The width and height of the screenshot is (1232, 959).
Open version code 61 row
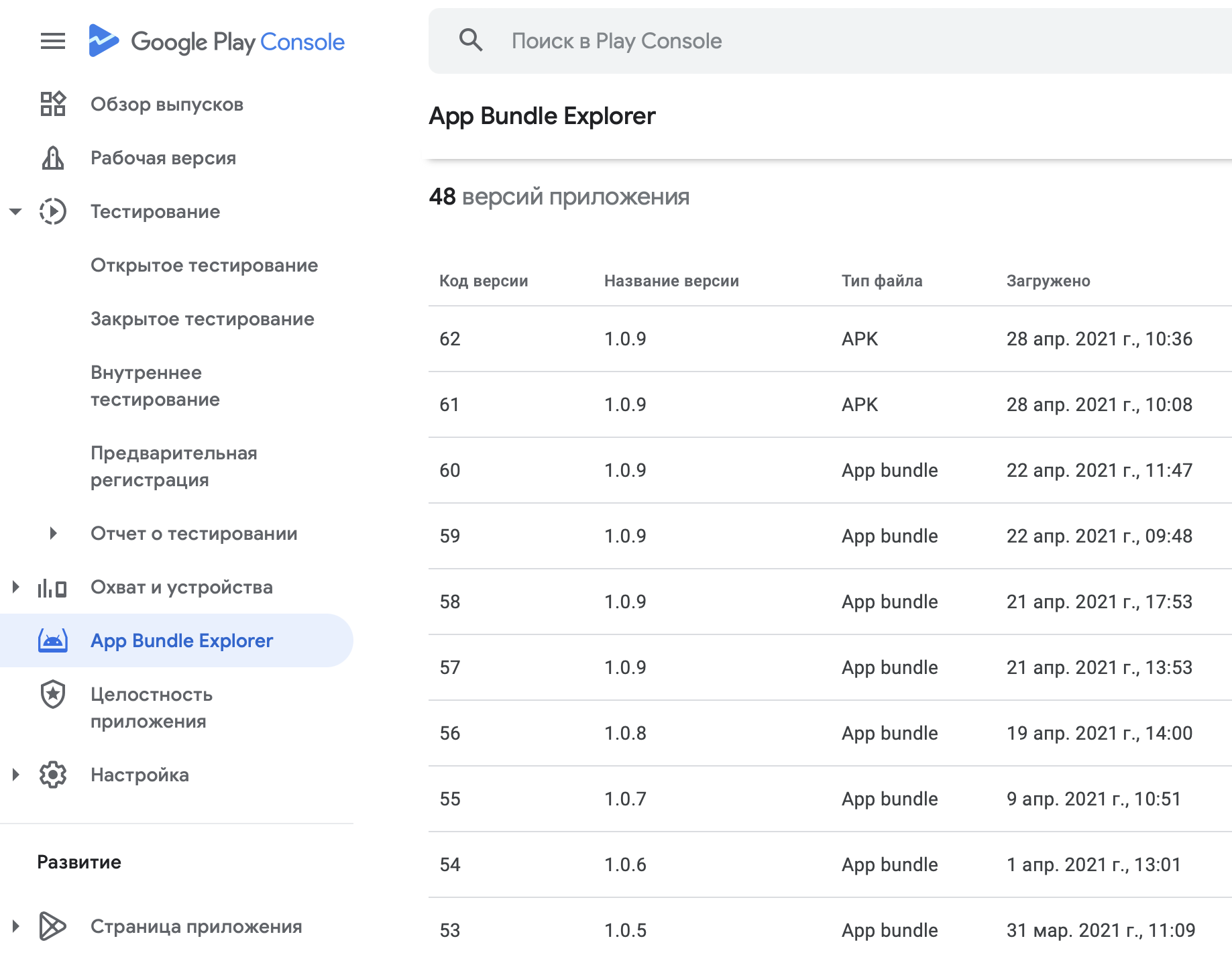(x=830, y=404)
